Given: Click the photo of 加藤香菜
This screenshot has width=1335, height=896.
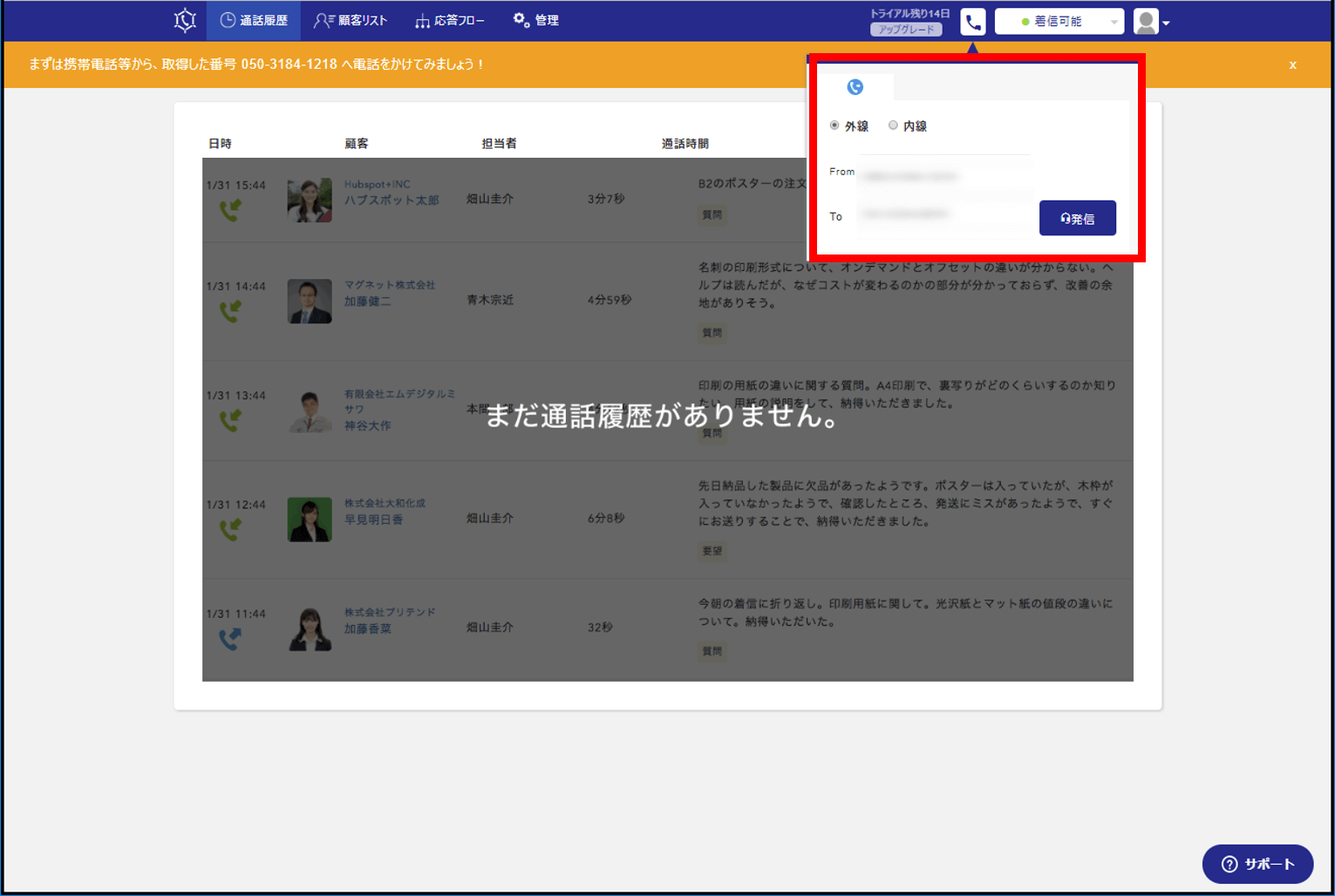Looking at the screenshot, I should 310,628.
